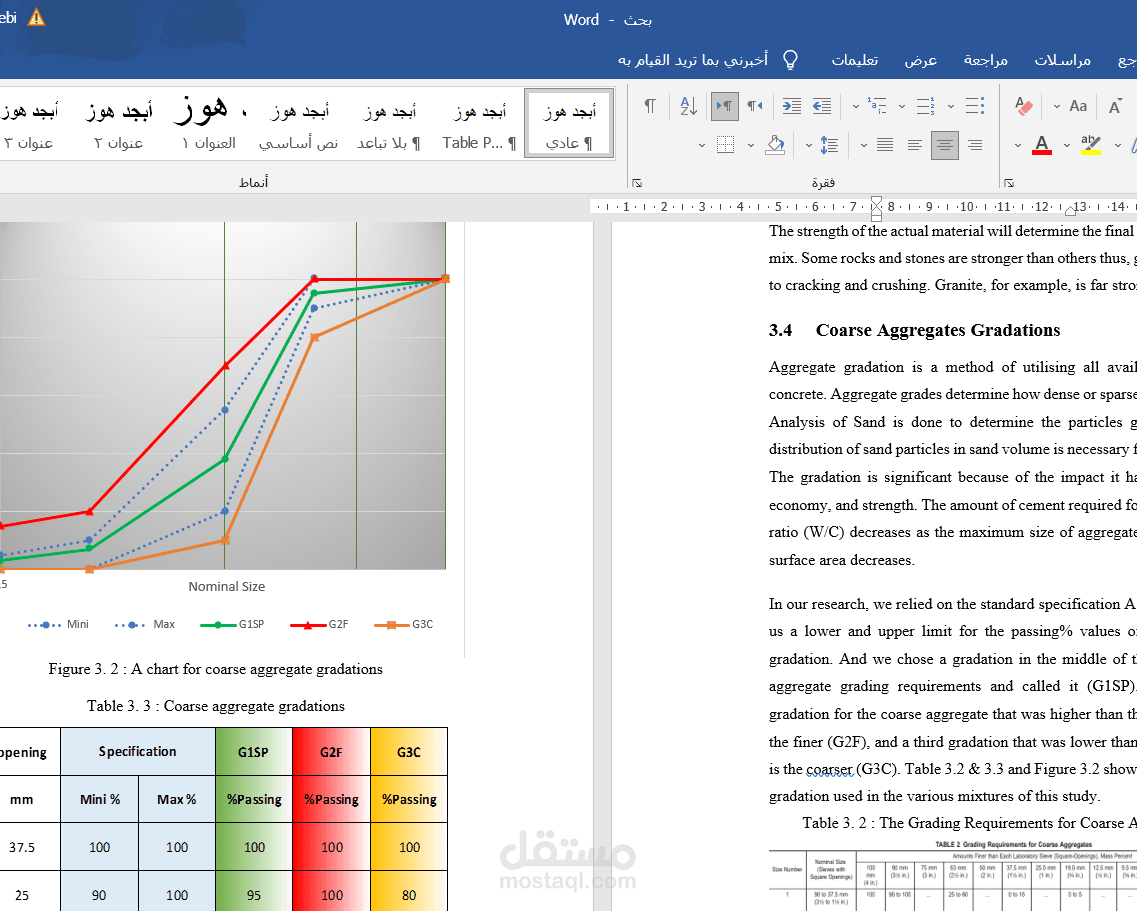The image size is (1137, 911).
Task: Toggle right-to-left text direction button
Action: [x=756, y=107]
